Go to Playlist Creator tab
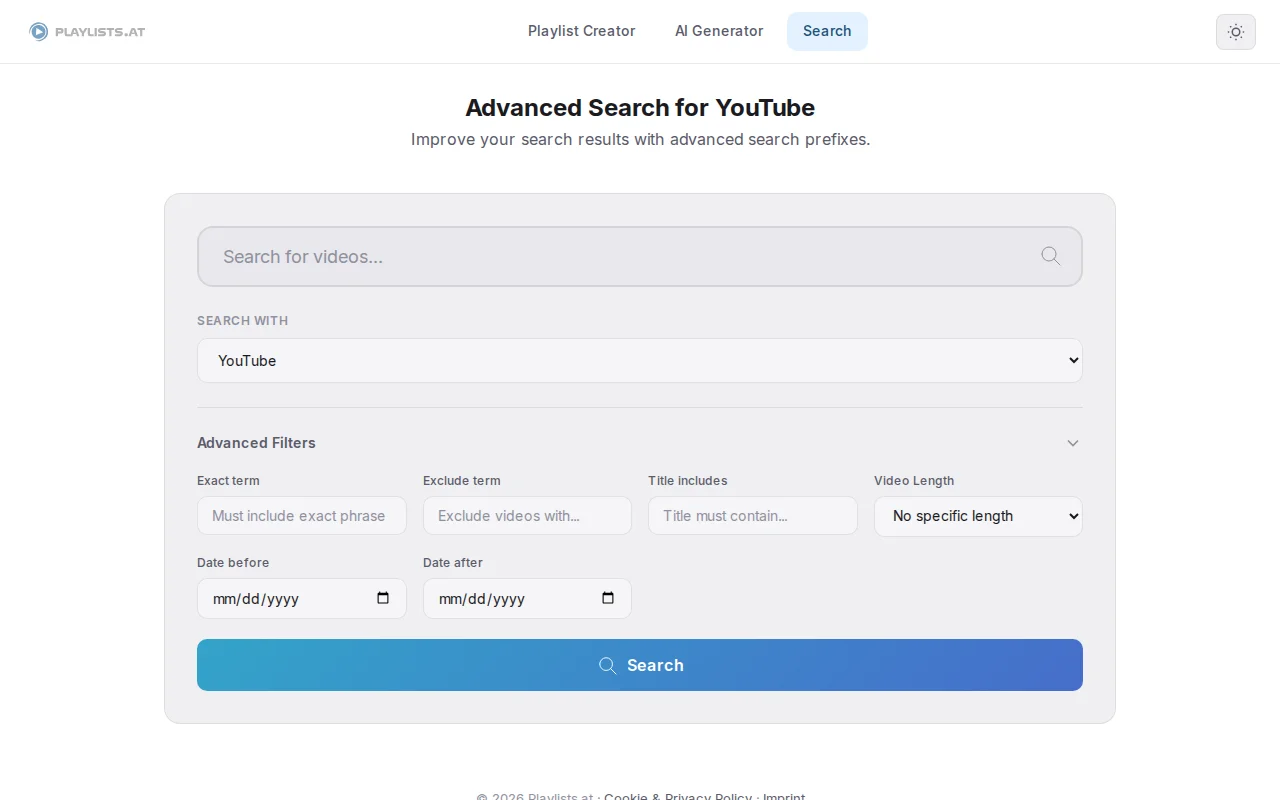 (582, 31)
